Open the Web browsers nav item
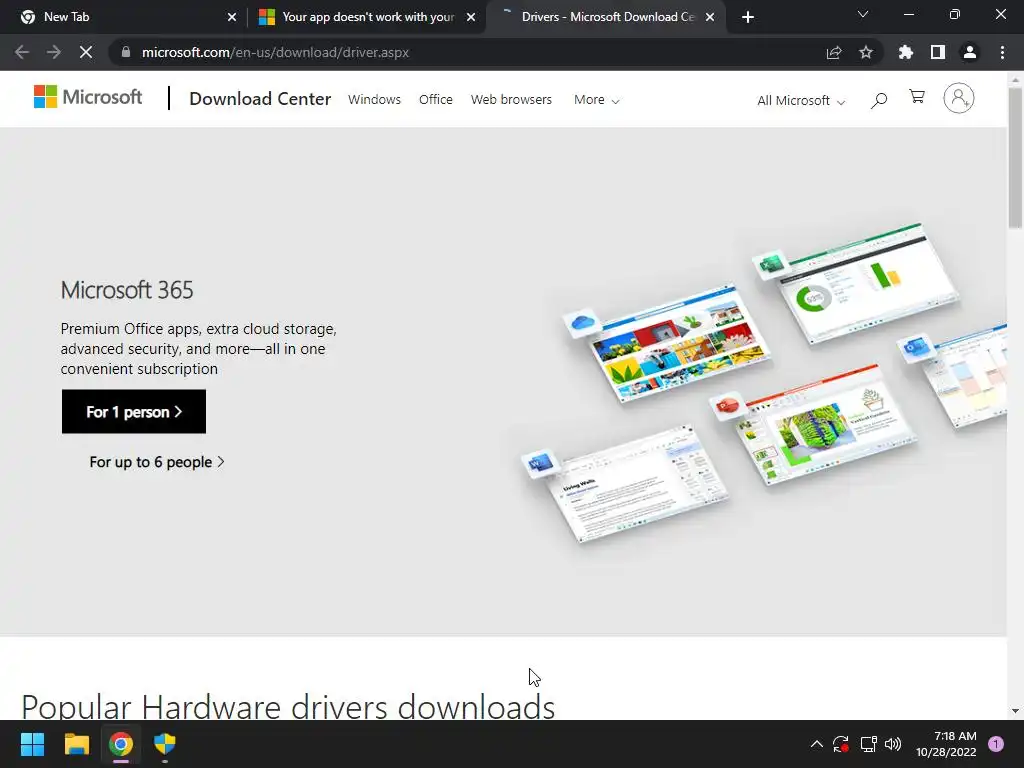The width and height of the screenshot is (1024, 768). click(511, 99)
